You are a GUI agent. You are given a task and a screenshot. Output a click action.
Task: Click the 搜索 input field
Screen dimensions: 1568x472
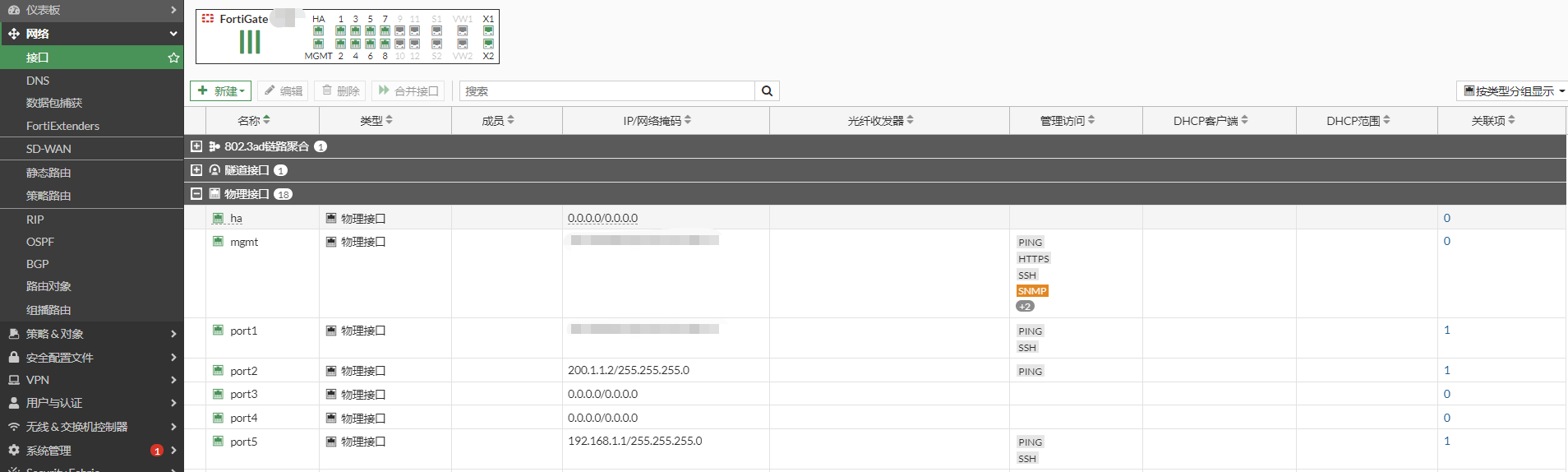(x=606, y=91)
